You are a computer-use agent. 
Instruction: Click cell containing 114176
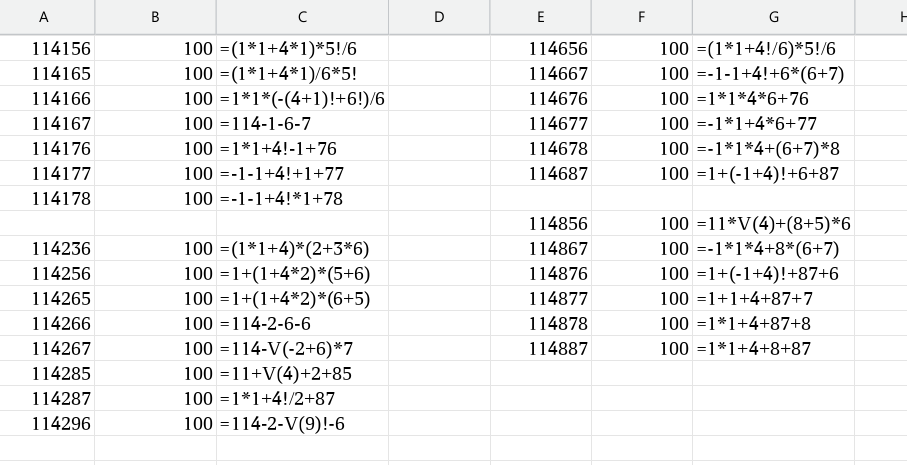pyautogui.click(x=47, y=149)
